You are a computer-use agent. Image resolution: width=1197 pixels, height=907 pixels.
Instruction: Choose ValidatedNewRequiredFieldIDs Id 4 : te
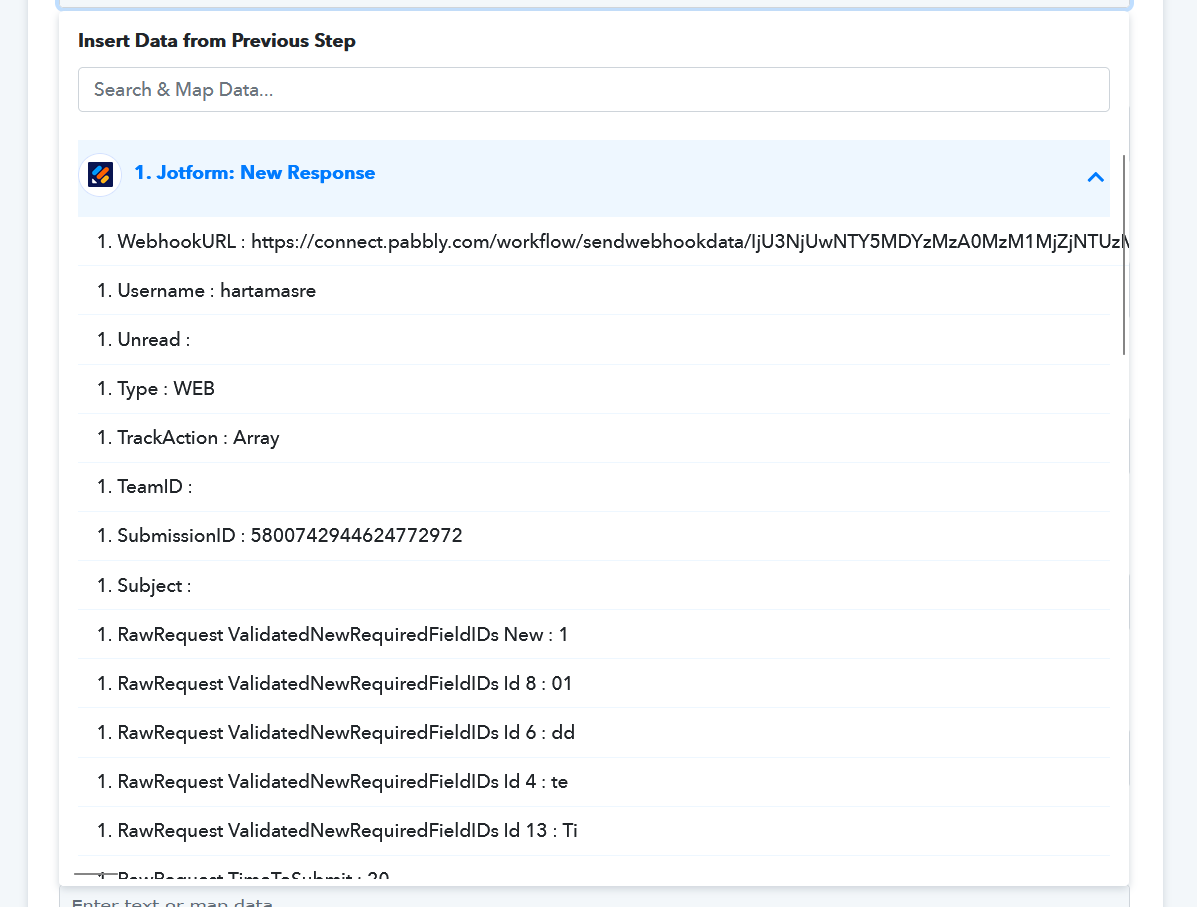(x=593, y=781)
